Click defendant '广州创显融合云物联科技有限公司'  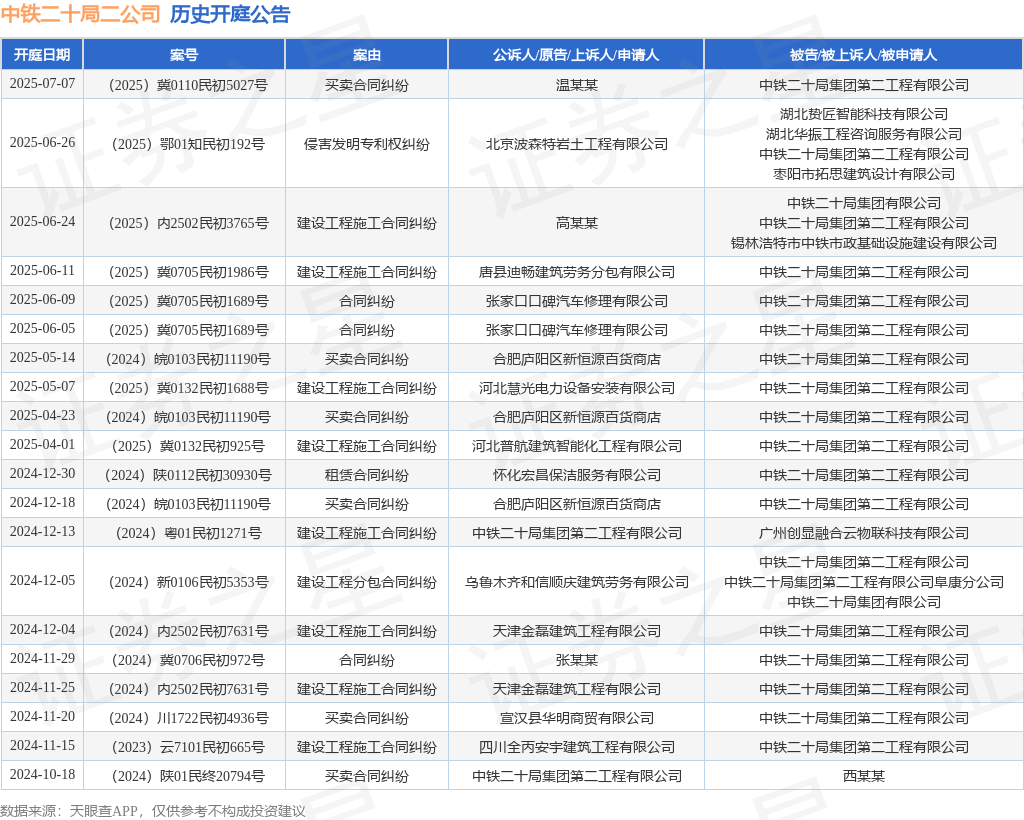[863, 533]
